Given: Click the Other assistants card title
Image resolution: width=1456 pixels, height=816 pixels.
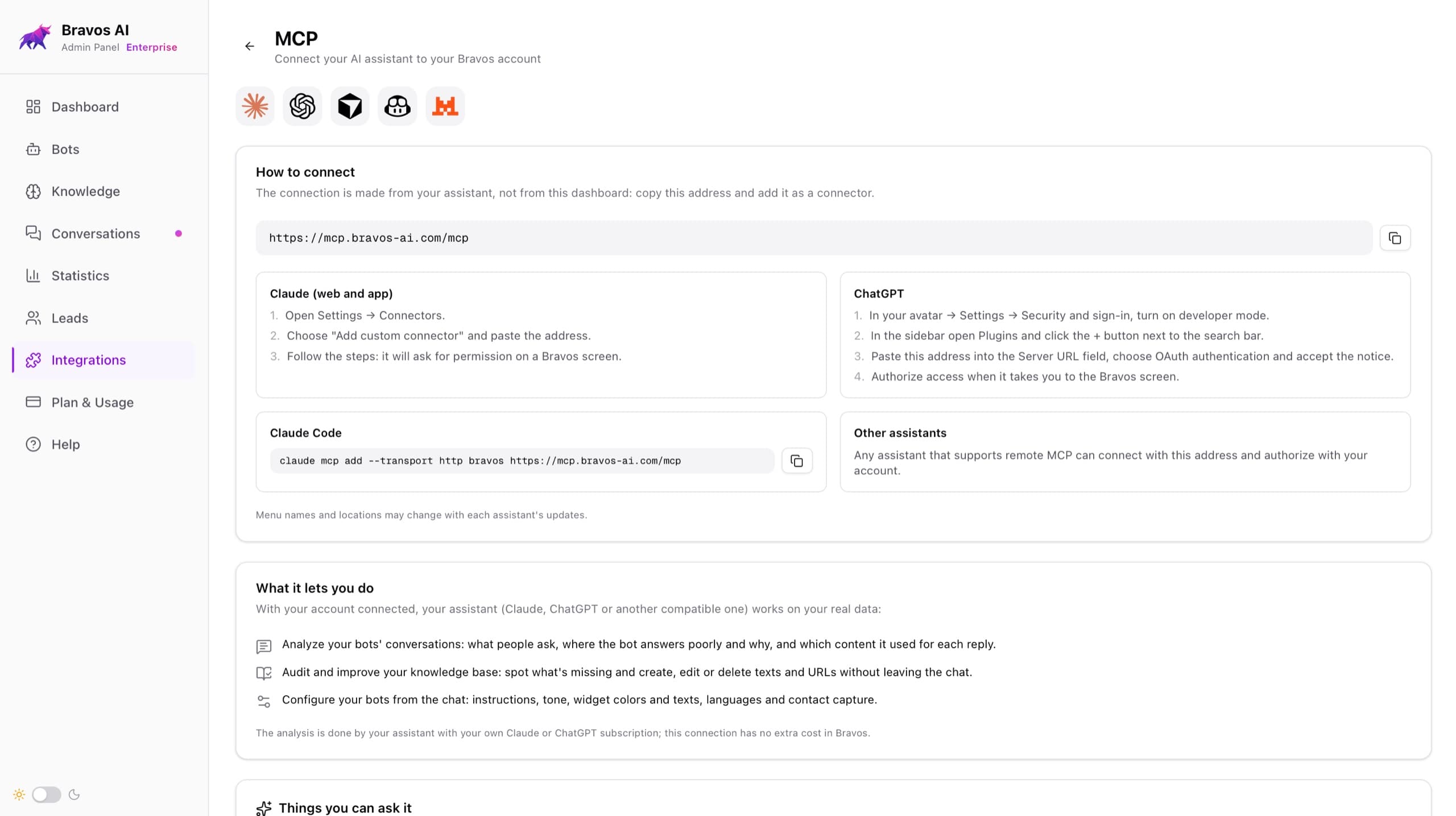Looking at the screenshot, I should tap(900, 433).
